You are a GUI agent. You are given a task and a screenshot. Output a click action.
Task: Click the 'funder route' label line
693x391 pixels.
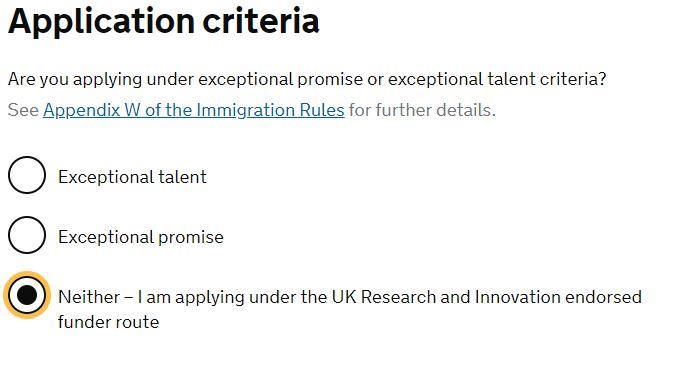pyautogui.click(x=108, y=322)
